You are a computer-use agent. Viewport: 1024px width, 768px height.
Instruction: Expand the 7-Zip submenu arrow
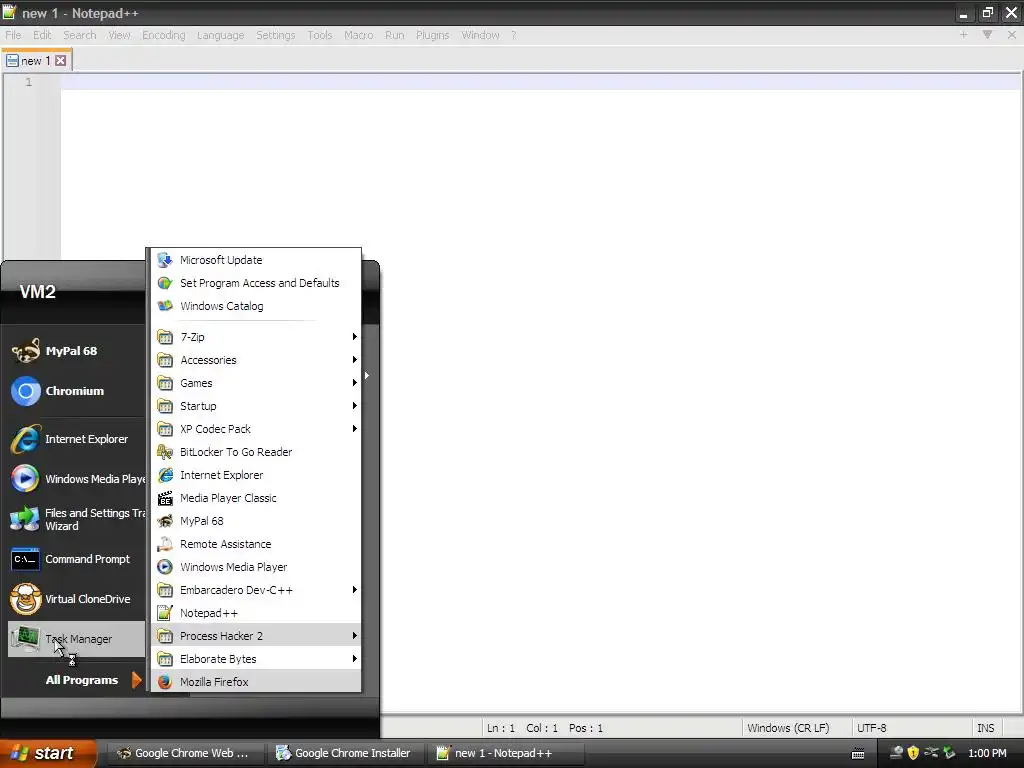click(355, 337)
